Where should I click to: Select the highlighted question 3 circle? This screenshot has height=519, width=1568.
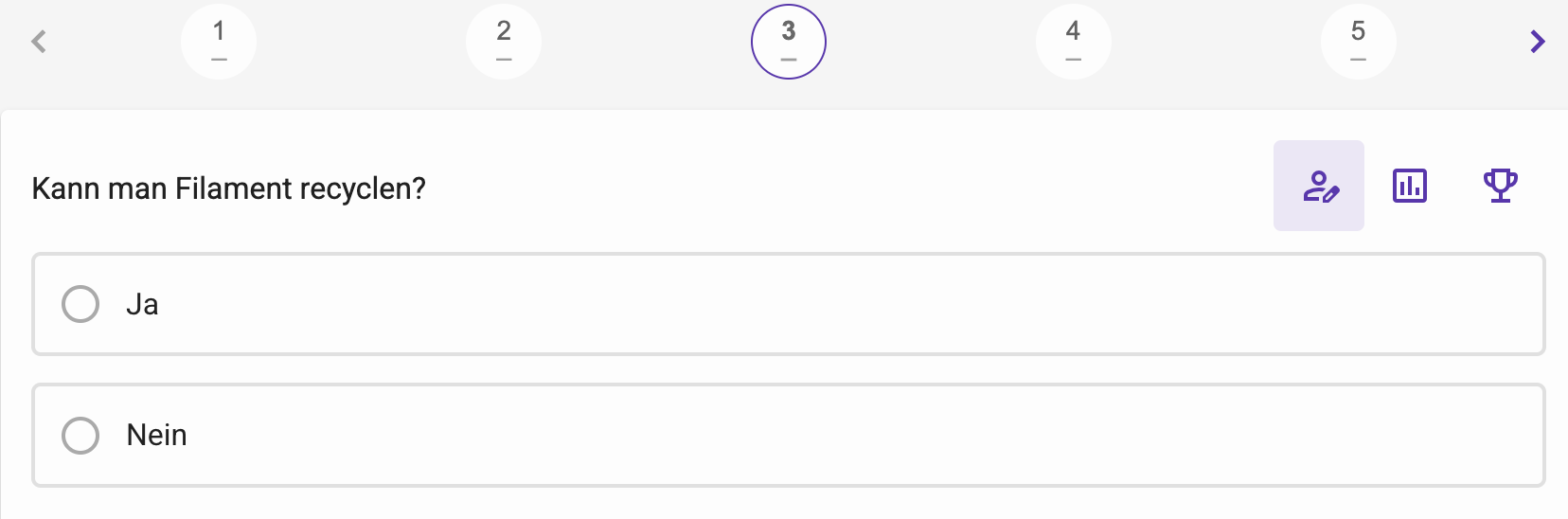coord(789,42)
